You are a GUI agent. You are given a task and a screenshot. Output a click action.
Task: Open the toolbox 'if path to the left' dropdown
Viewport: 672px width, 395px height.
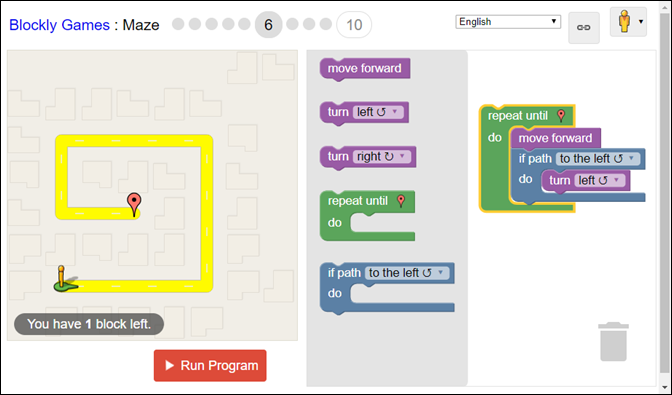[407, 273]
